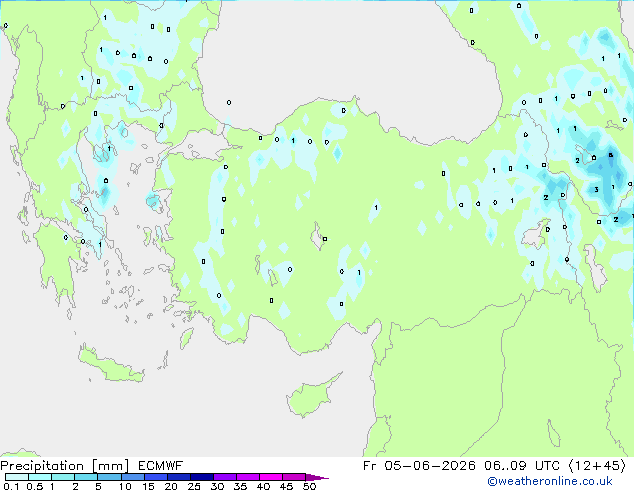Click the "0.5" legend scale value
This screenshot has height=490, width=634.
[34, 486]
